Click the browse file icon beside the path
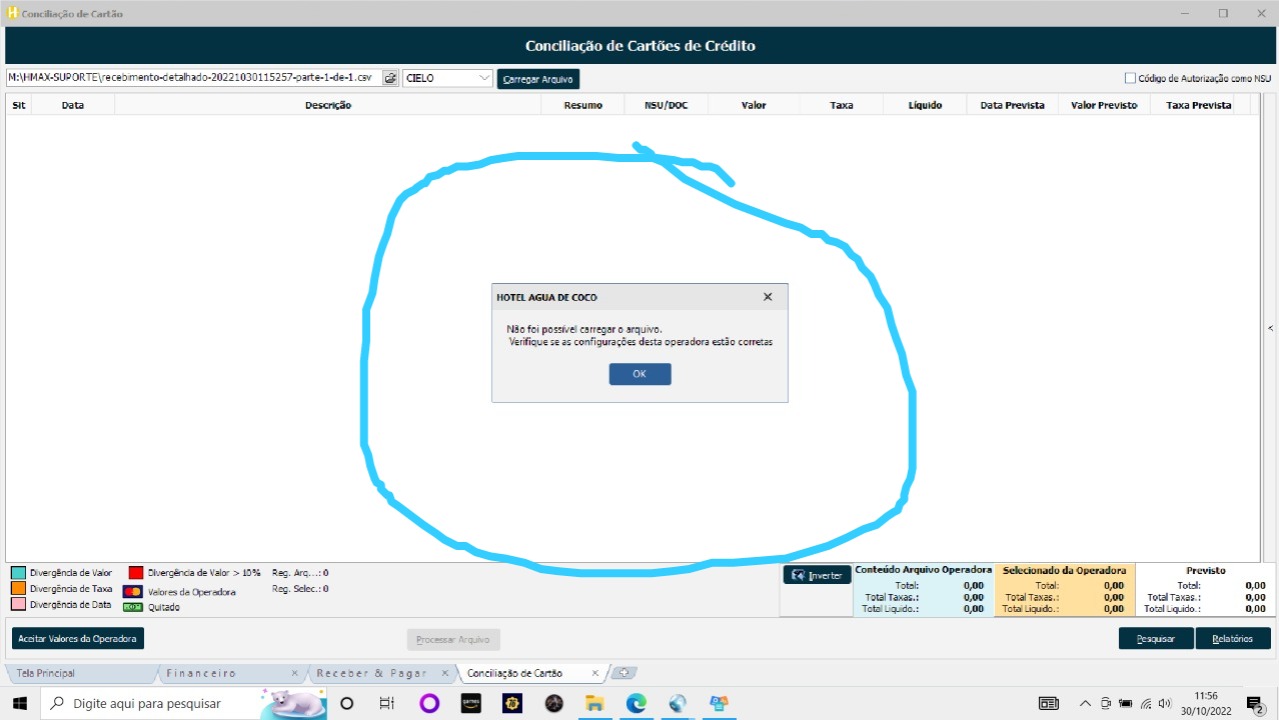 [391, 78]
